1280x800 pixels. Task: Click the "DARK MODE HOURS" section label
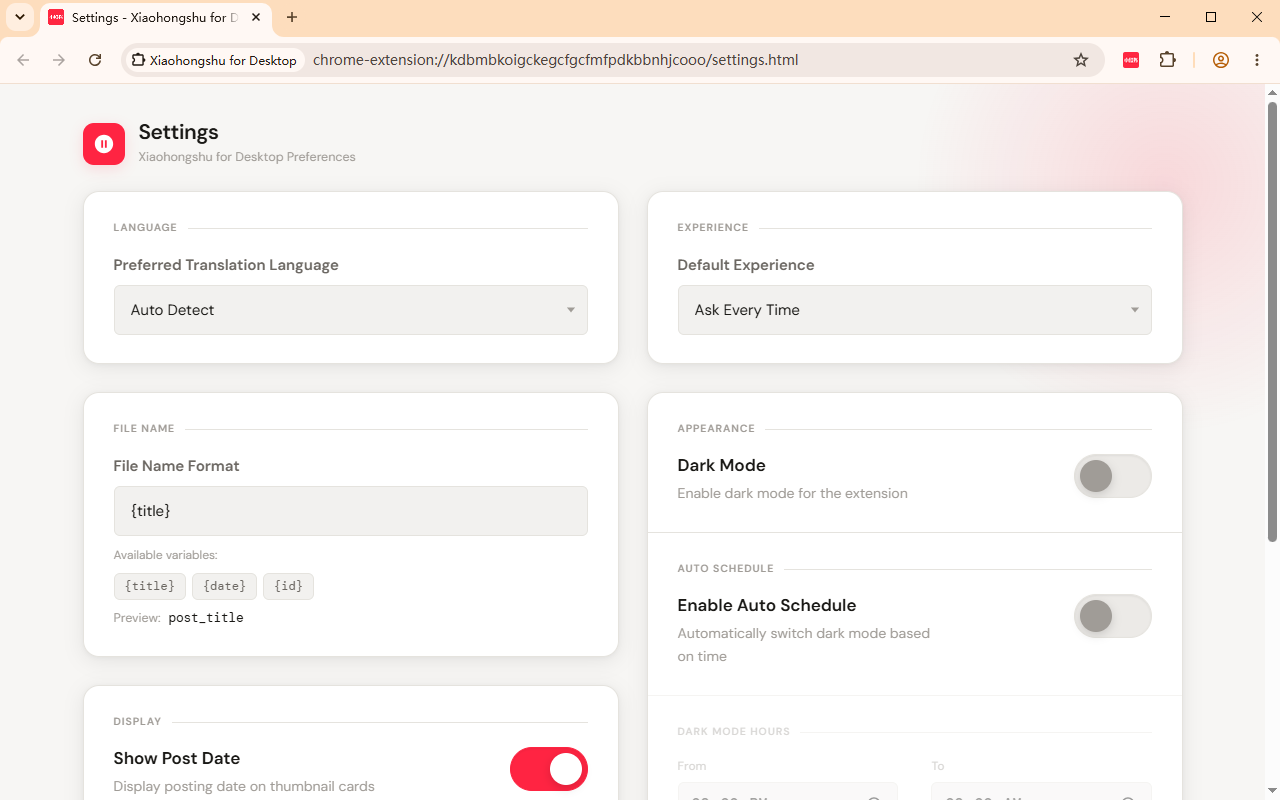(734, 732)
